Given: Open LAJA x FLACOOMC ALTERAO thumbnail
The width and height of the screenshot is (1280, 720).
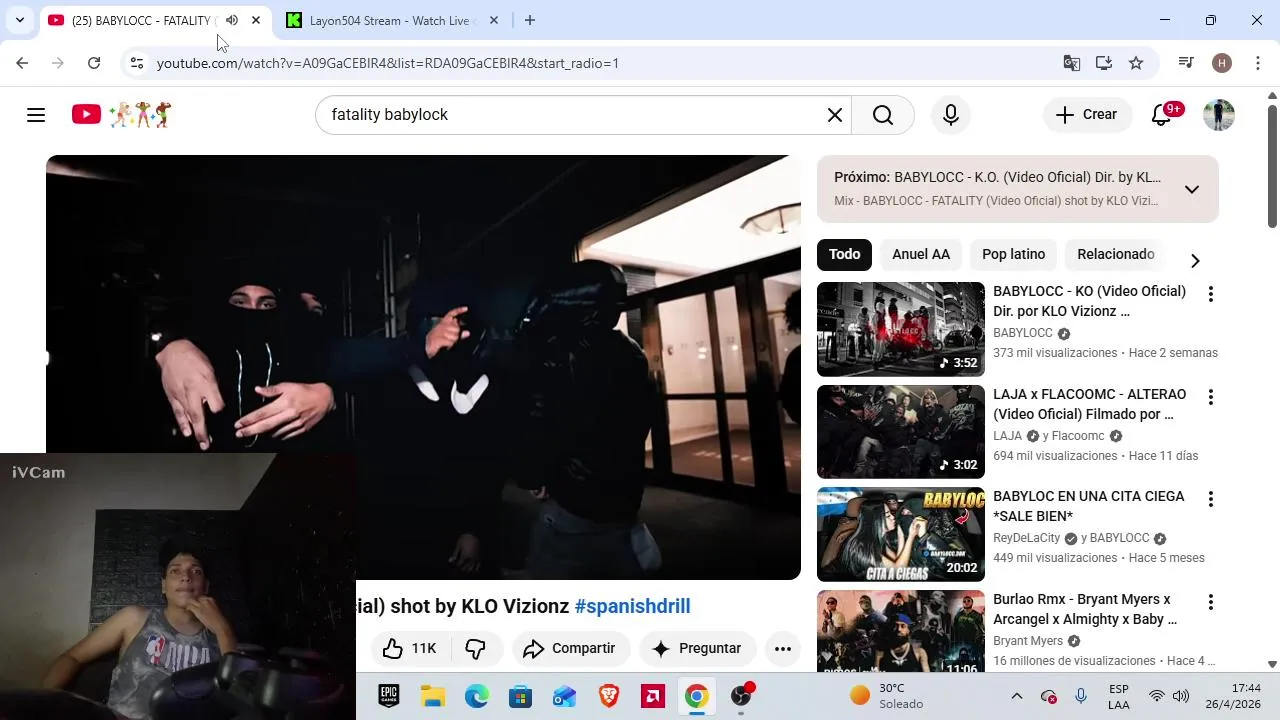Looking at the screenshot, I should [x=901, y=432].
